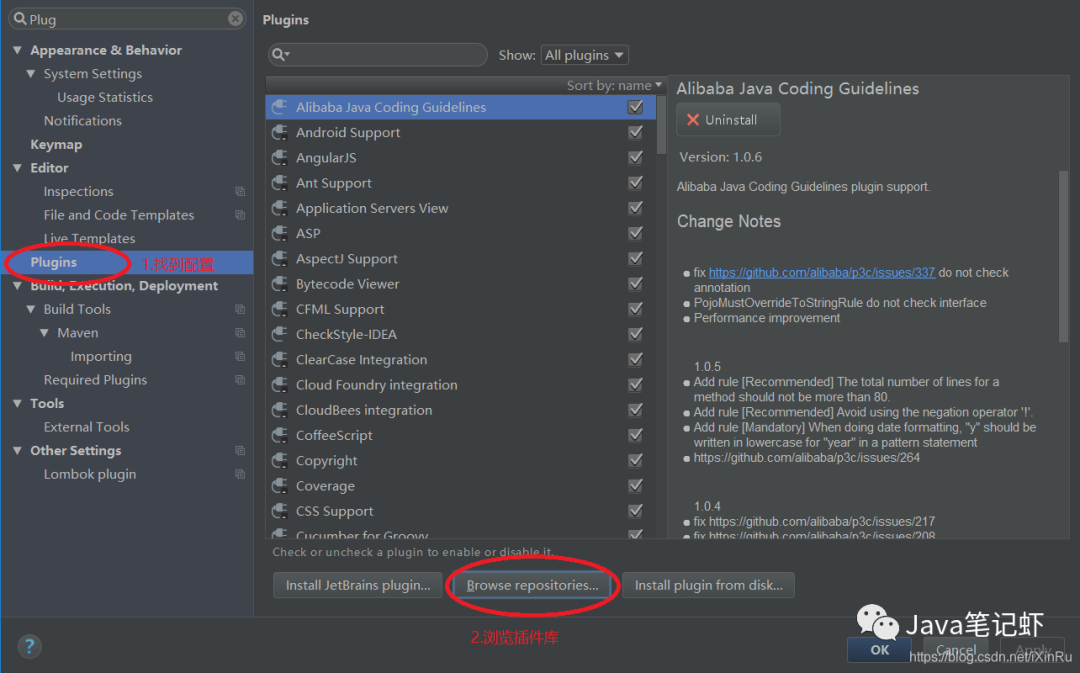This screenshot has width=1080, height=673.
Task: Uncheck the Coverage plugin checkbox
Action: point(635,486)
